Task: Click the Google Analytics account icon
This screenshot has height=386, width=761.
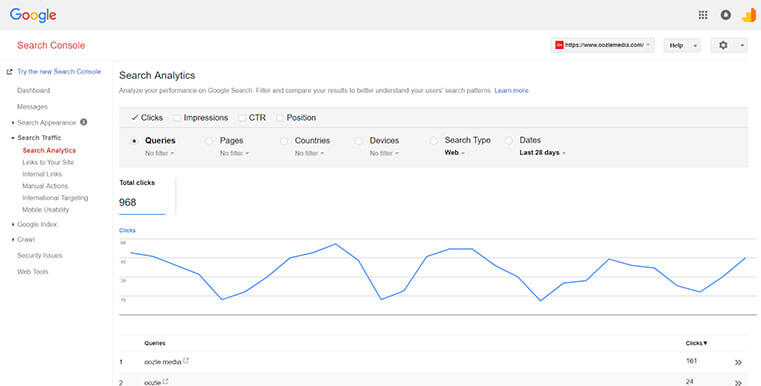Action: (749, 15)
